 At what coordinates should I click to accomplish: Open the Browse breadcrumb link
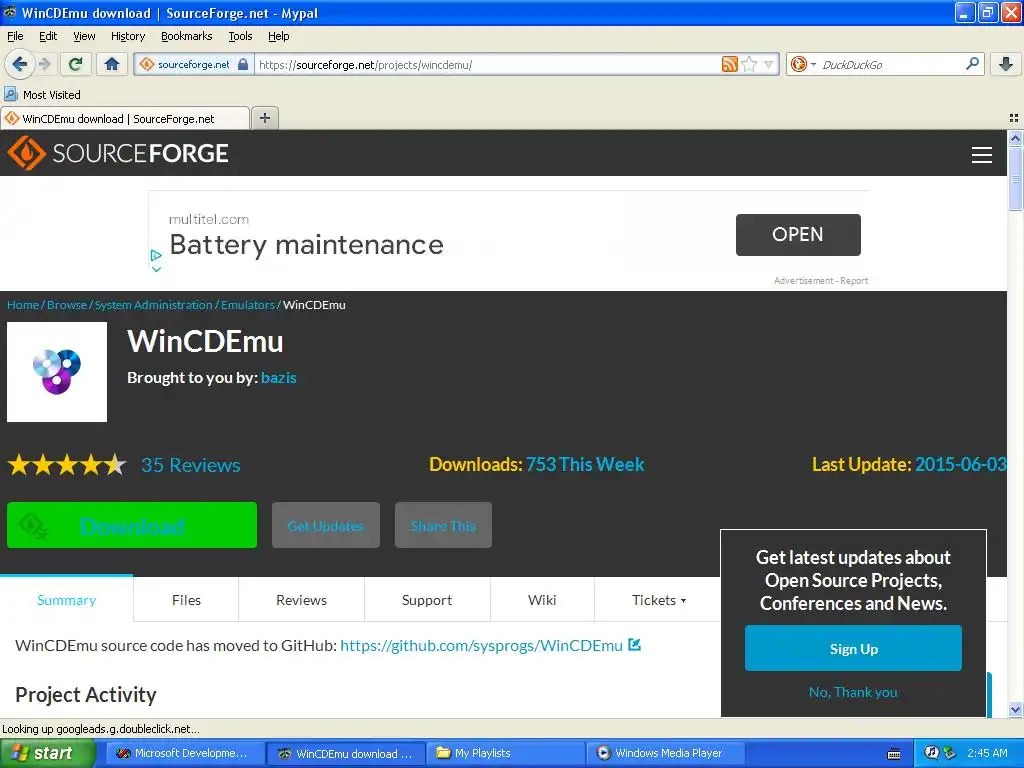coord(67,305)
